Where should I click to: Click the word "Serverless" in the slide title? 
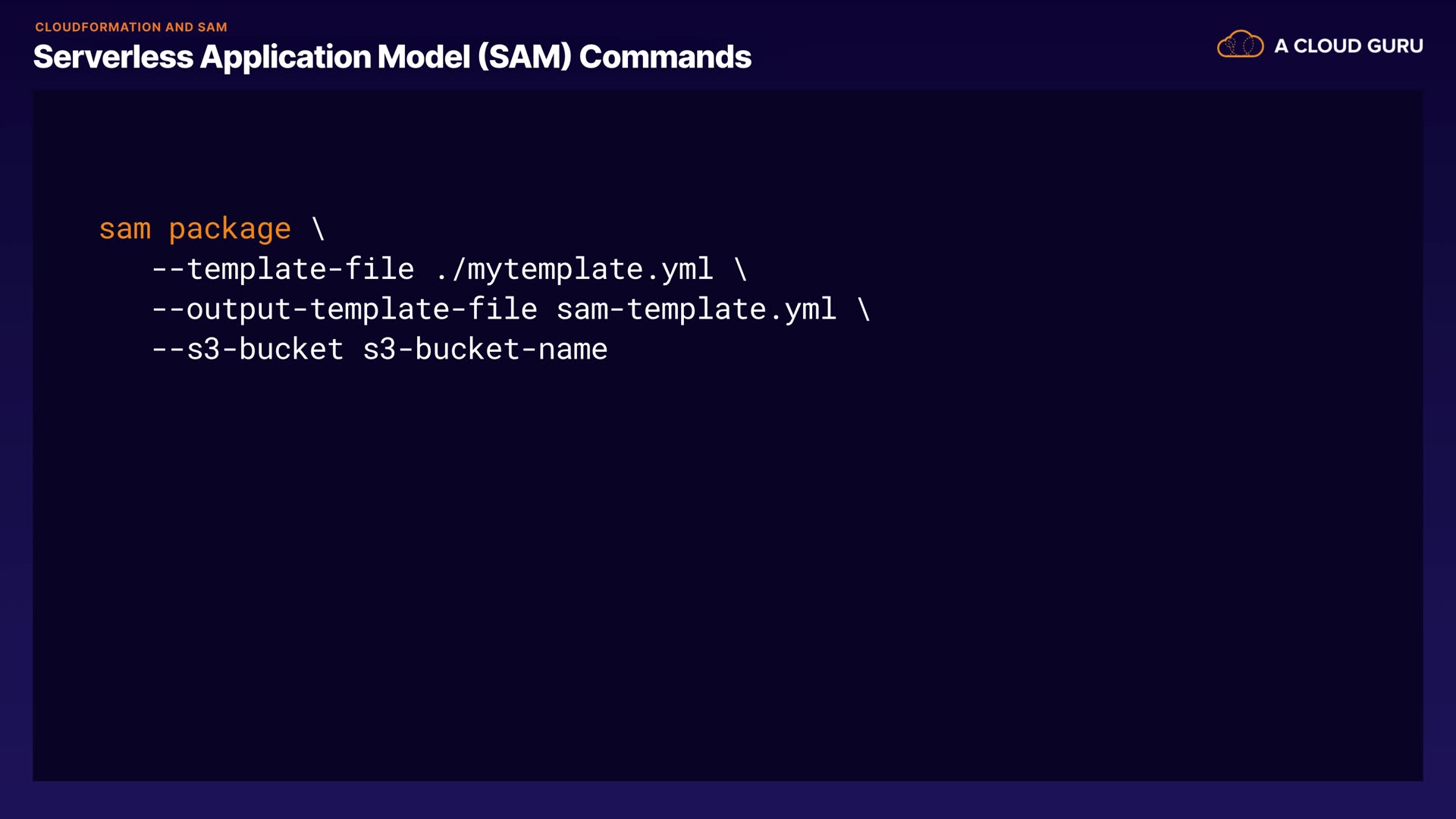(x=113, y=58)
